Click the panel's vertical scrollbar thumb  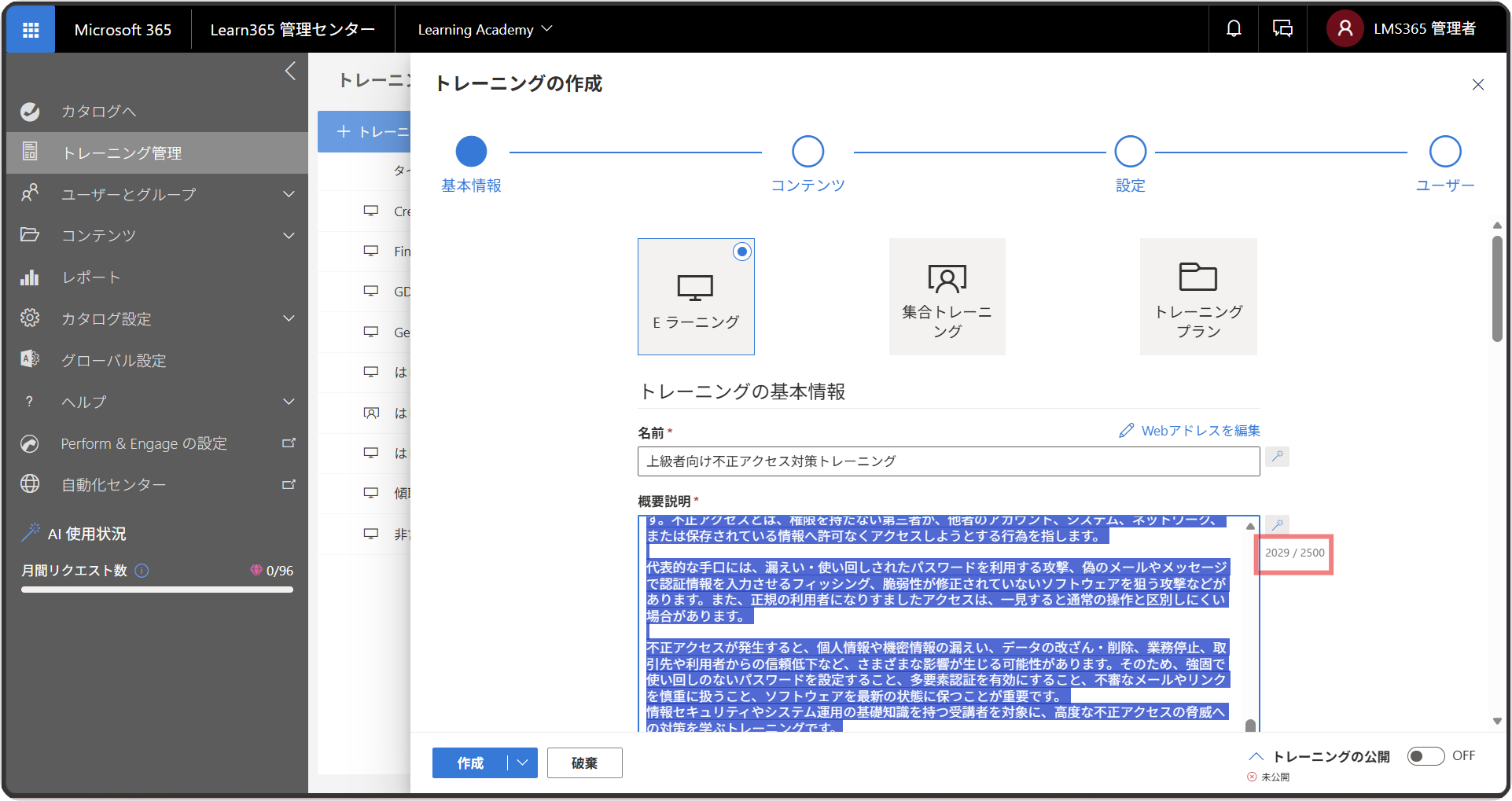(1497, 288)
